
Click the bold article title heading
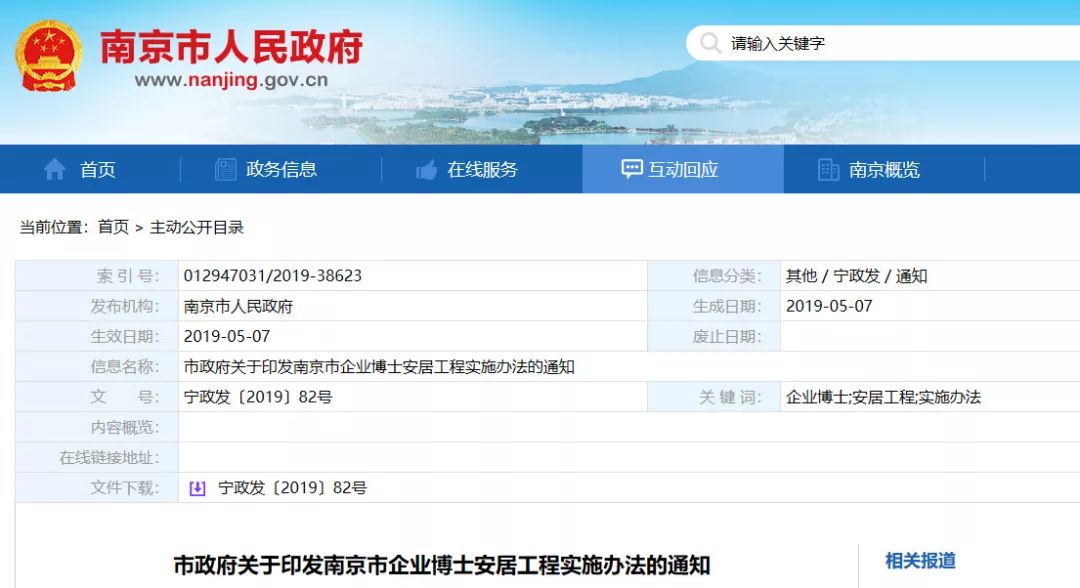442,565
